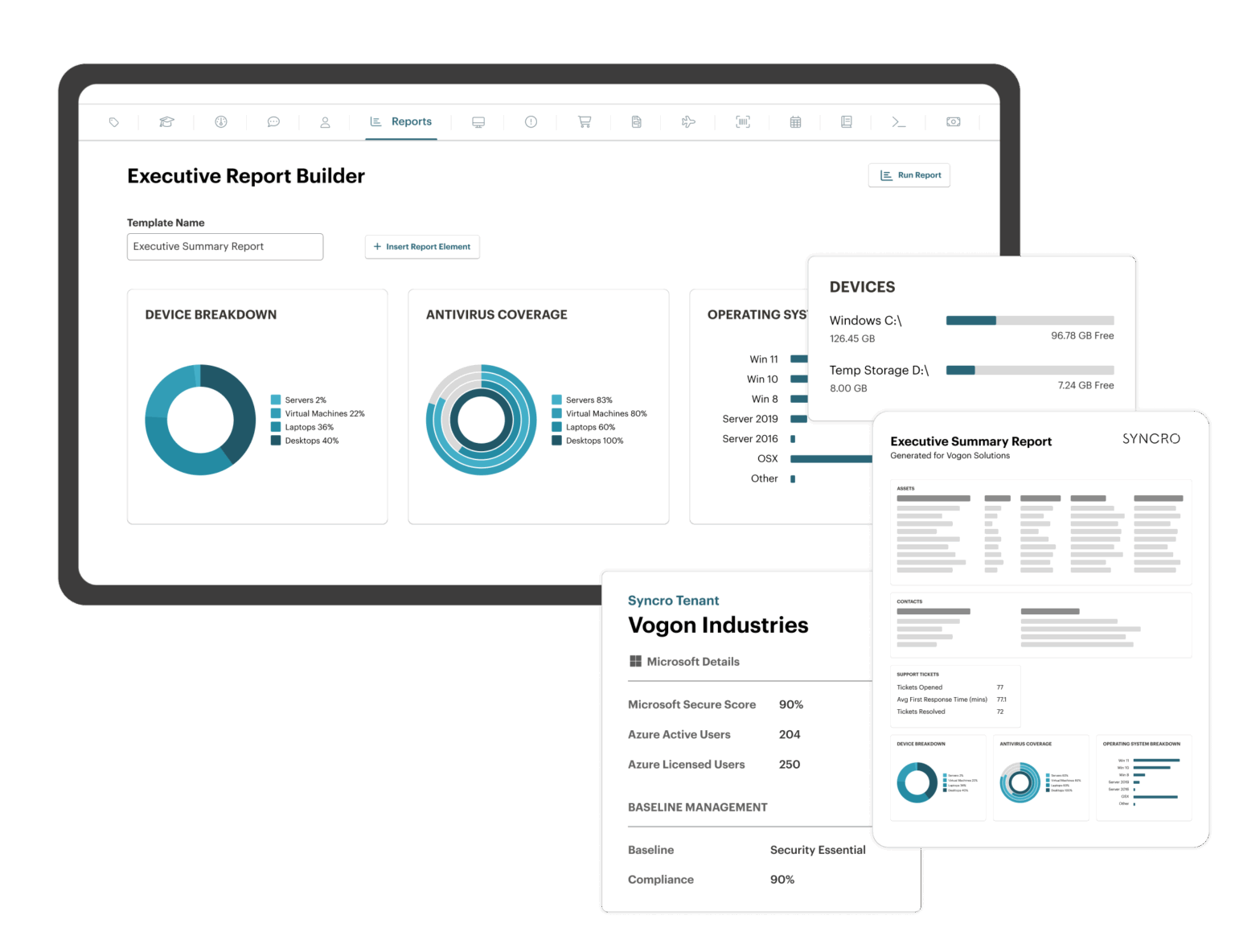Viewport: 1235px width, 952px height.
Task: Click the 96.78 GB Free label
Action: (x=1082, y=335)
